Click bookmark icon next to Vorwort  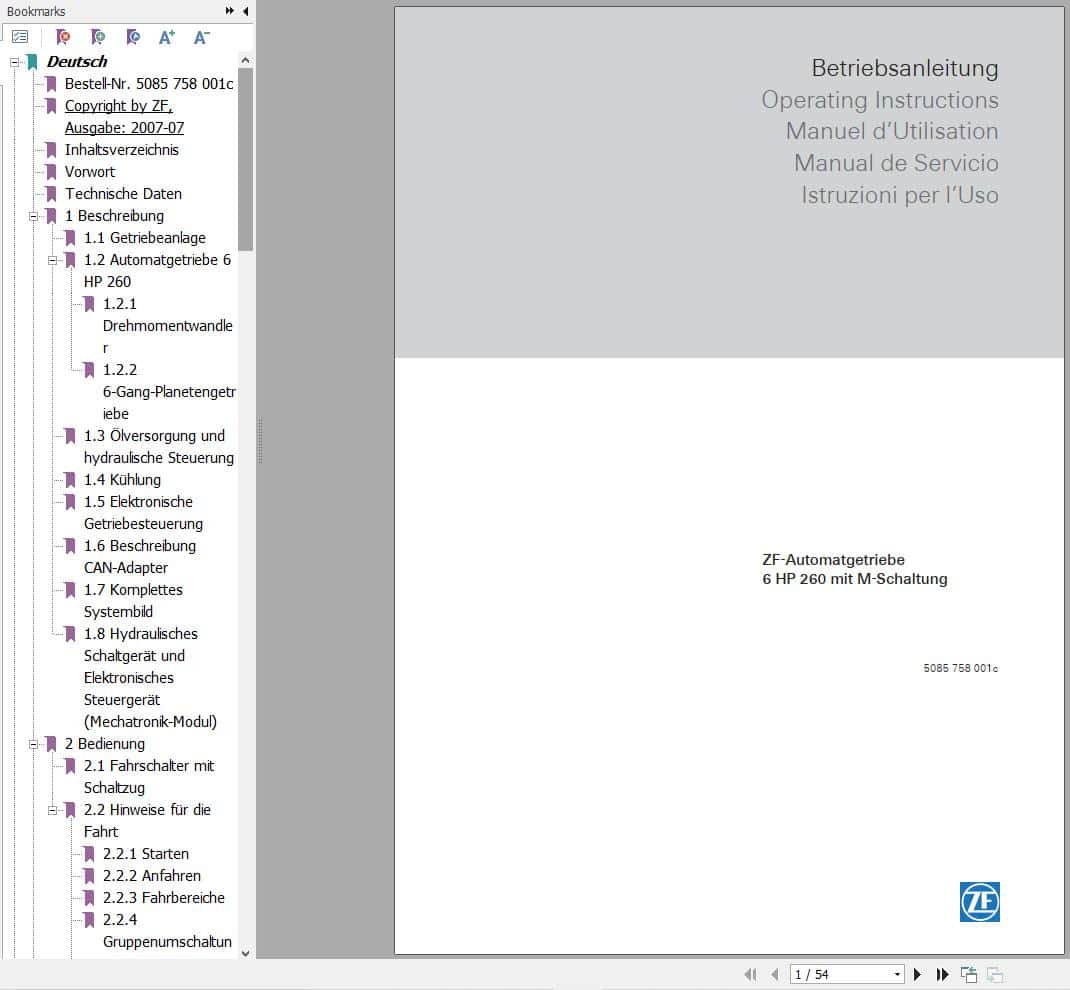tap(50, 172)
